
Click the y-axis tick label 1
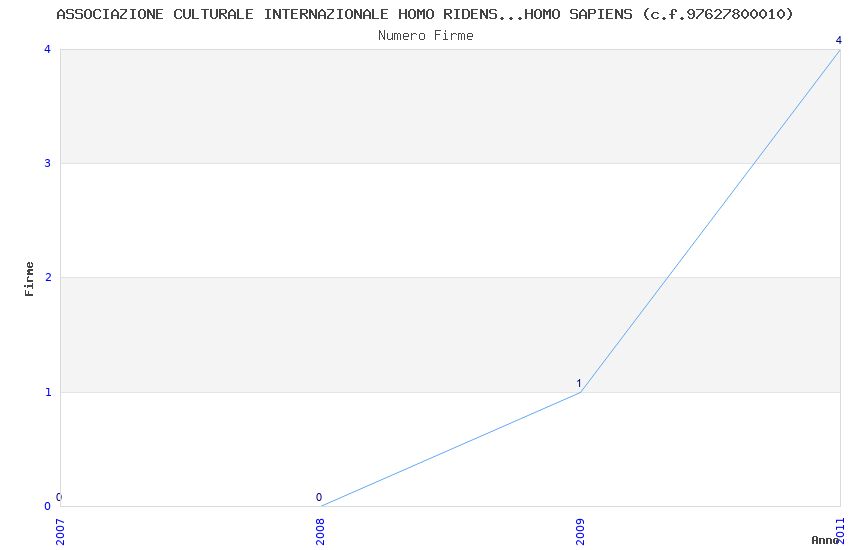point(48,392)
